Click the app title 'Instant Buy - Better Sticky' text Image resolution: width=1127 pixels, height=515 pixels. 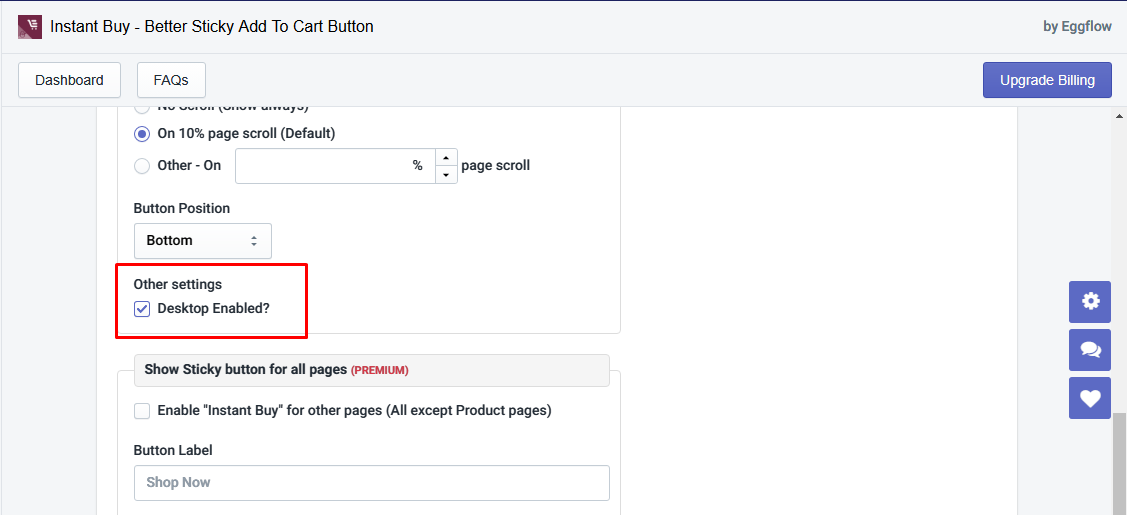click(x=212, y=27)
